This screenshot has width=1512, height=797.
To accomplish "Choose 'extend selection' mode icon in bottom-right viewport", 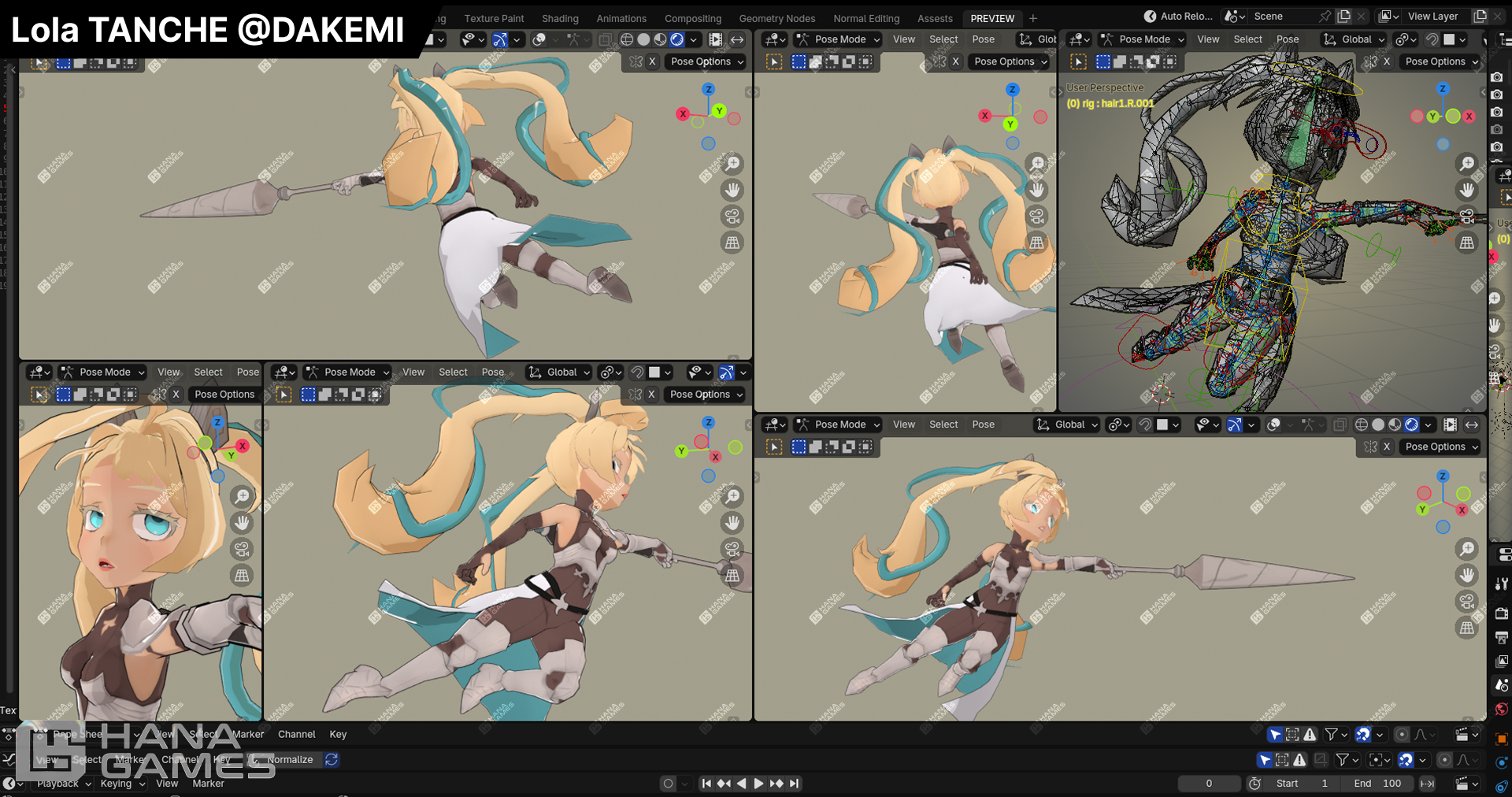I will pos(815,447).
